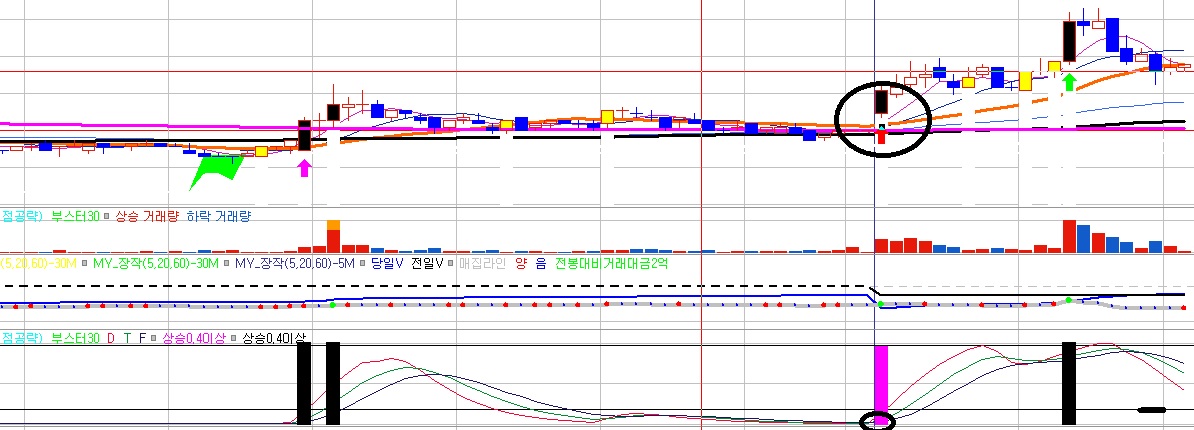Click the small black ellipse on the oscillator
This screenshot has width=1194, height=430.
point(881,421)
